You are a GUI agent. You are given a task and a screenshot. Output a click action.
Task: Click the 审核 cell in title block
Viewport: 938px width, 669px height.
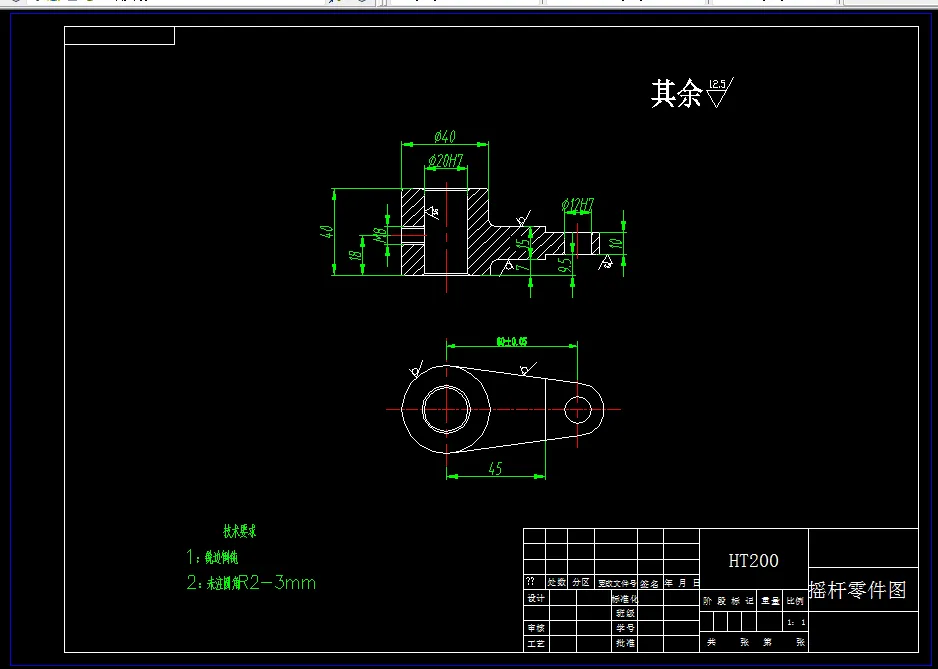click(x=536, y=628)
